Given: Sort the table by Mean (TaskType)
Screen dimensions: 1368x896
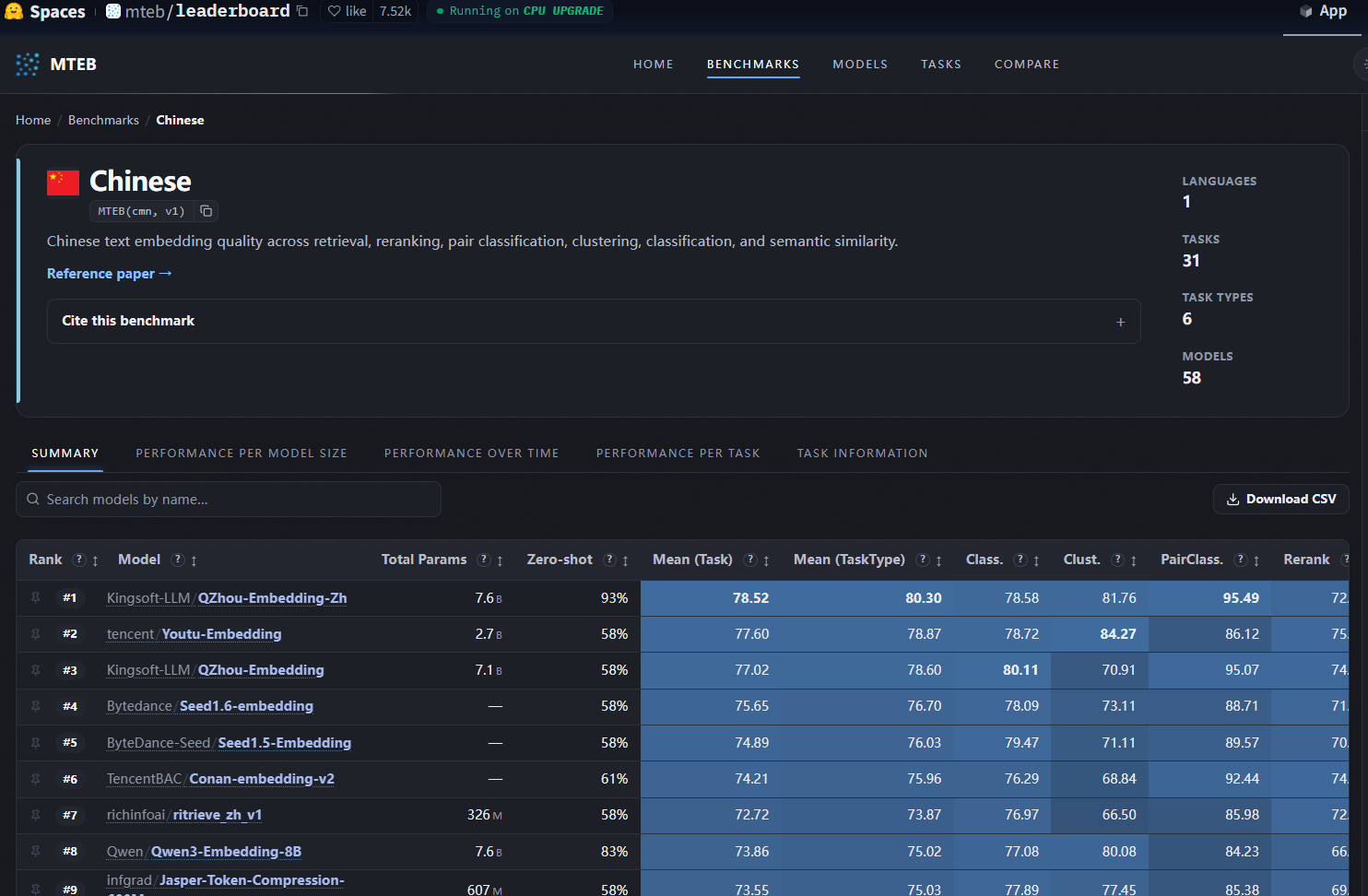Looking at the screenshot, I should 938,560.
